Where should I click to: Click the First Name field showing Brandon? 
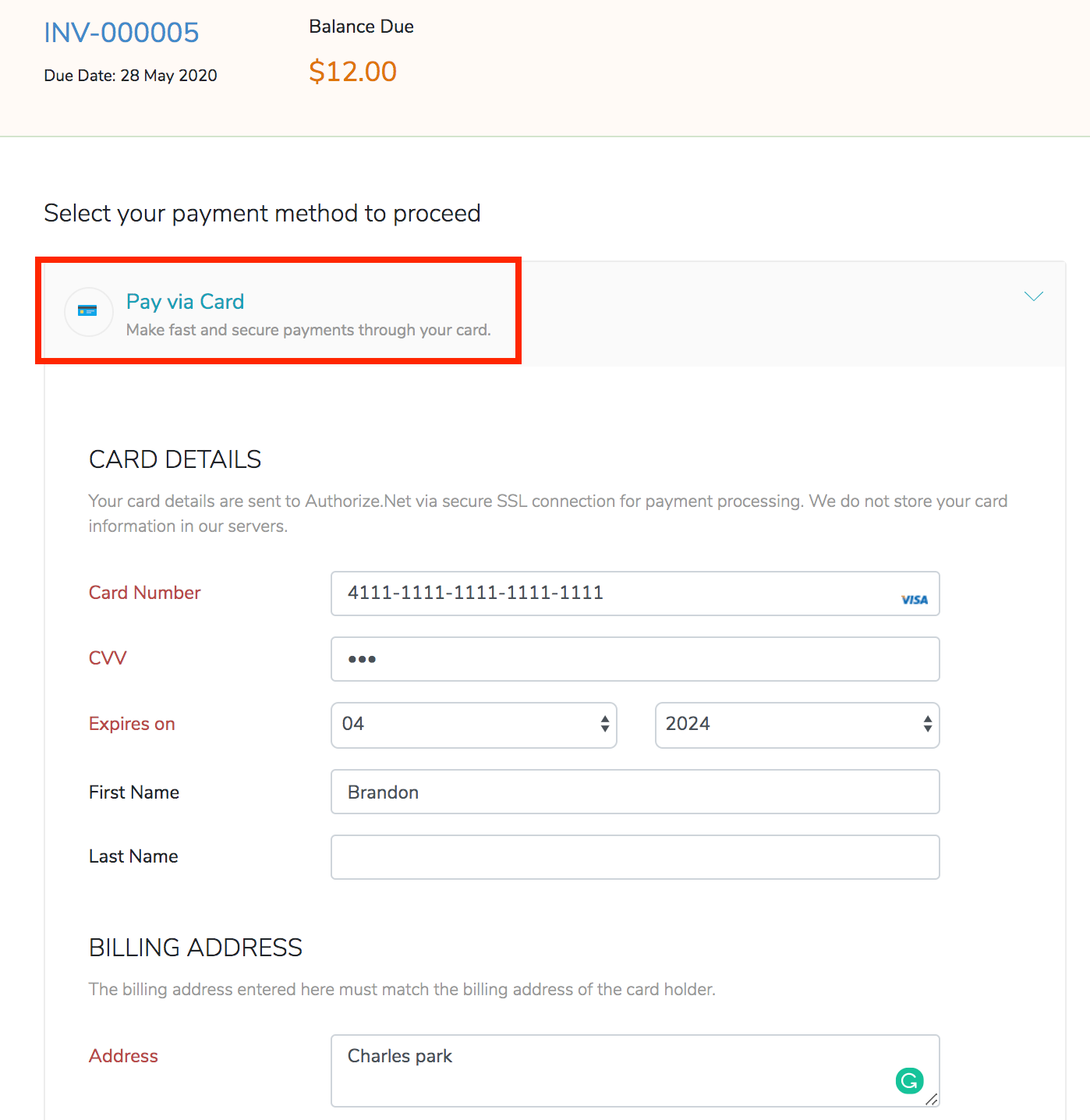(x=635, y=792)
